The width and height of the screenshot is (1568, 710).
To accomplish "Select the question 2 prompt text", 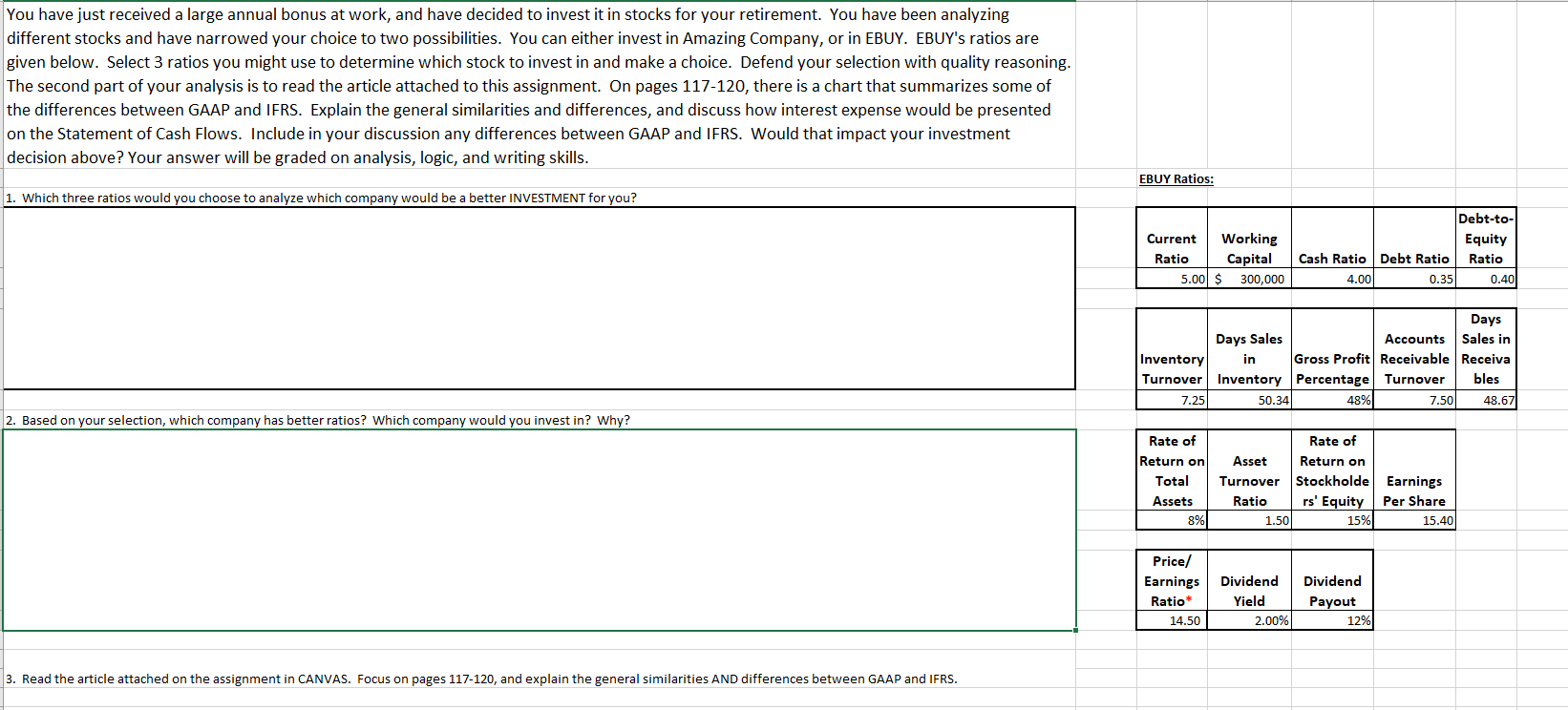I will (x=318, y=420).
